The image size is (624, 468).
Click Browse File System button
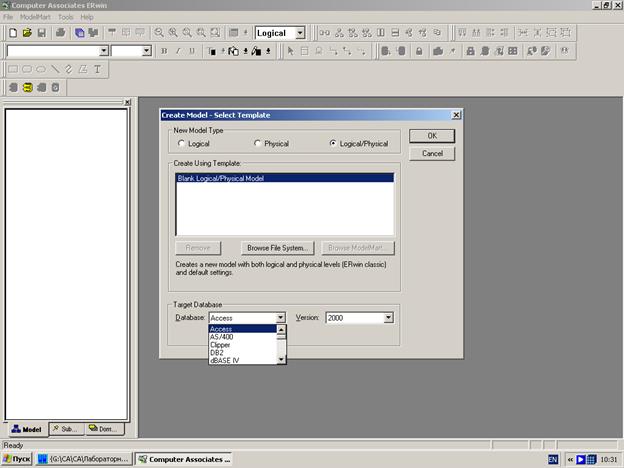(277, 248)
